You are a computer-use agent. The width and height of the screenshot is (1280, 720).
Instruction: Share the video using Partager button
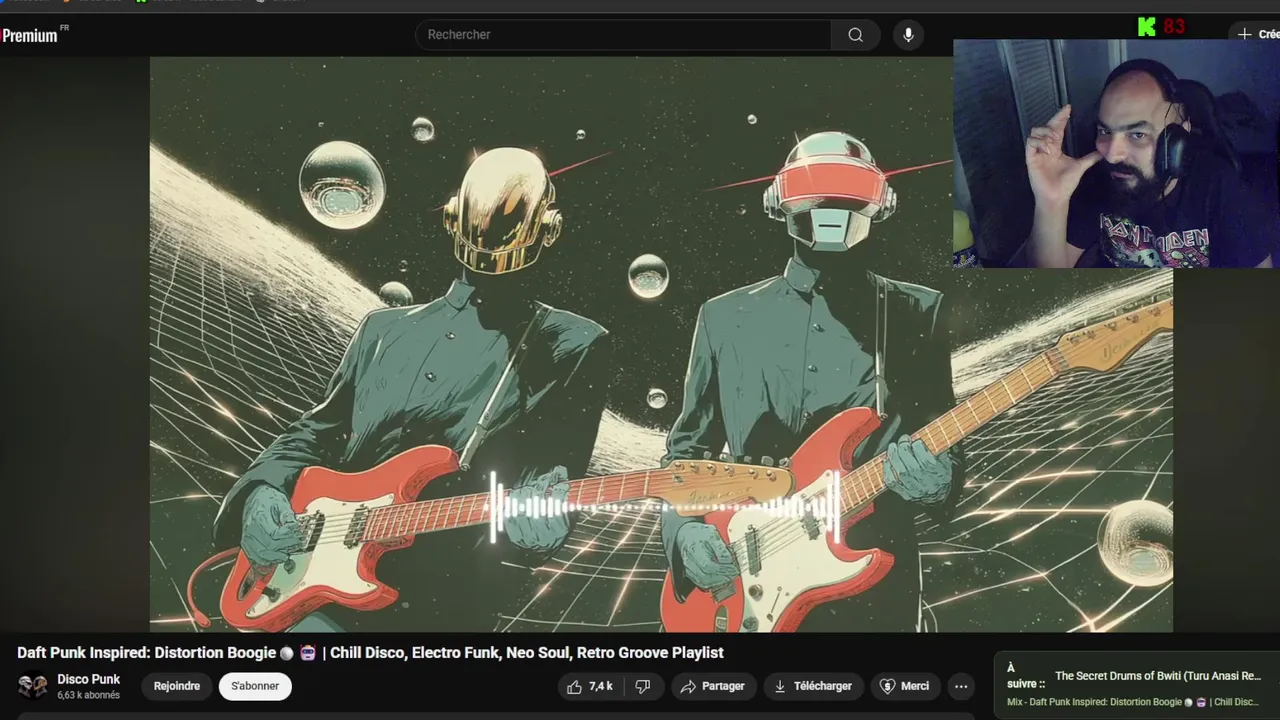tap(712, 686)
